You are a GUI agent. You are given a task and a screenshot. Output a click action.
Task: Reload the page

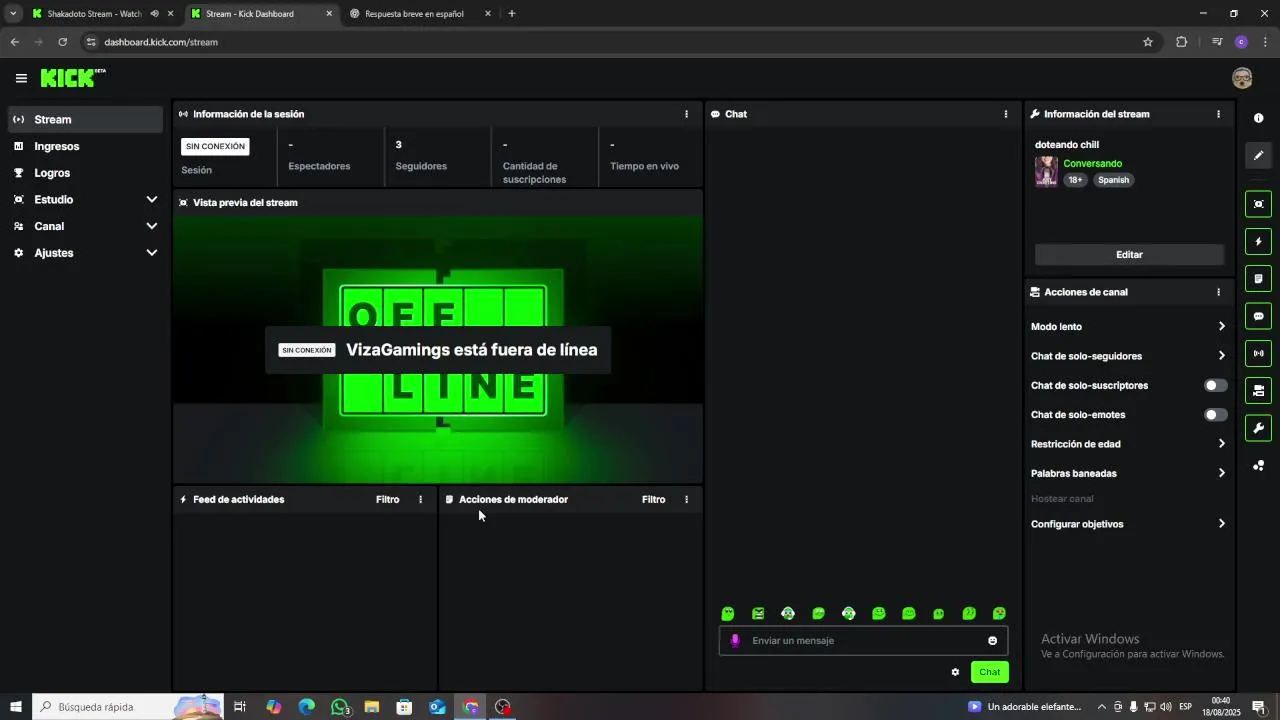62,42
